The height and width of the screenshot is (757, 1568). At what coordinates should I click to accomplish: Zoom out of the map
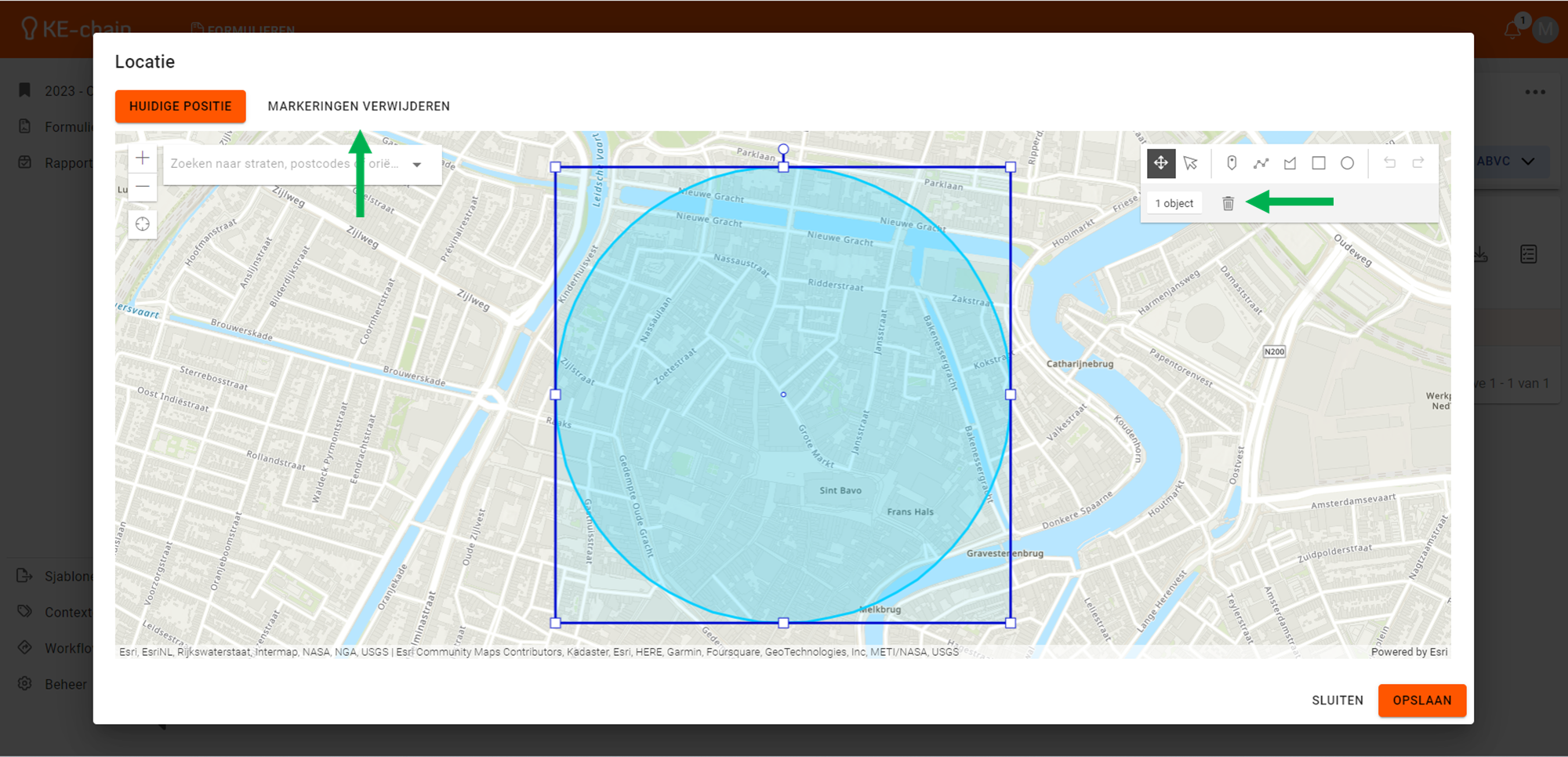pyautogui.click(x=143, y=187)
